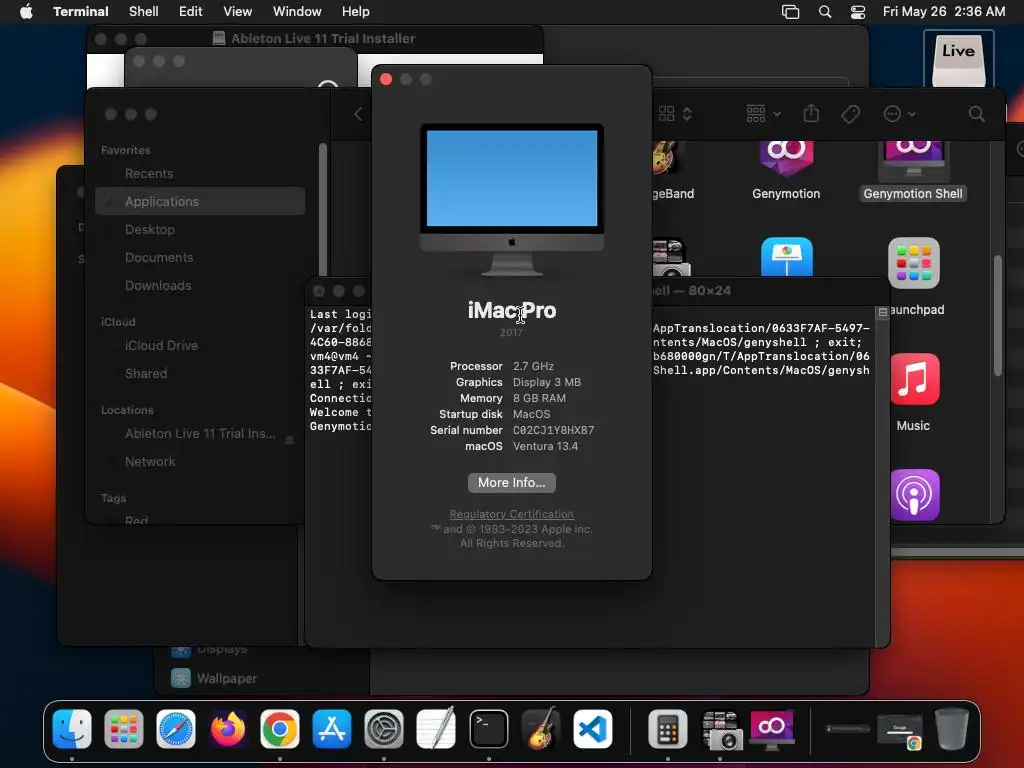
Task: Click Finder toolbar search icon
Action: coord(976,114)
